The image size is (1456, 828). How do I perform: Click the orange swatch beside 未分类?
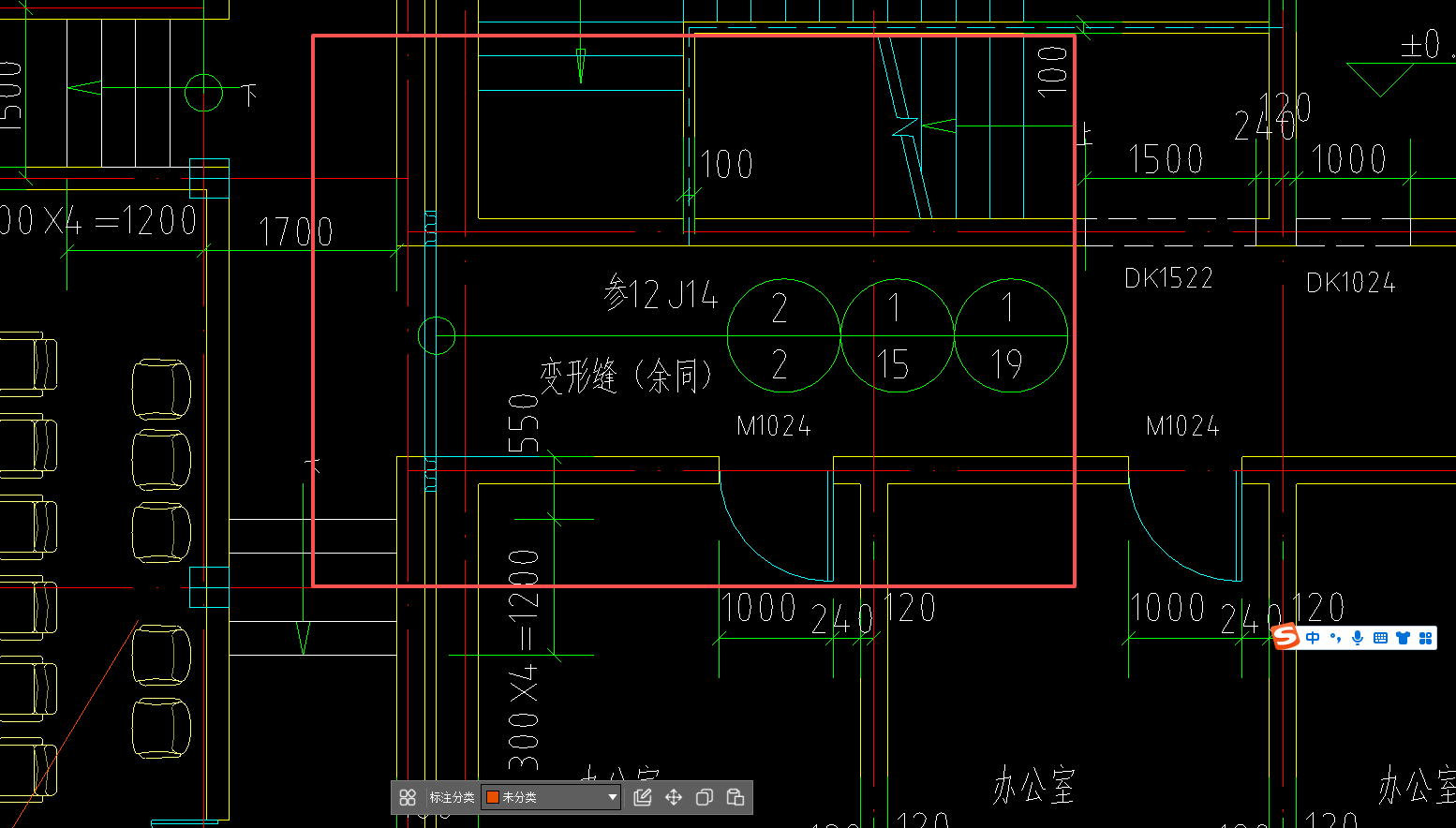[x=493, y=797]
